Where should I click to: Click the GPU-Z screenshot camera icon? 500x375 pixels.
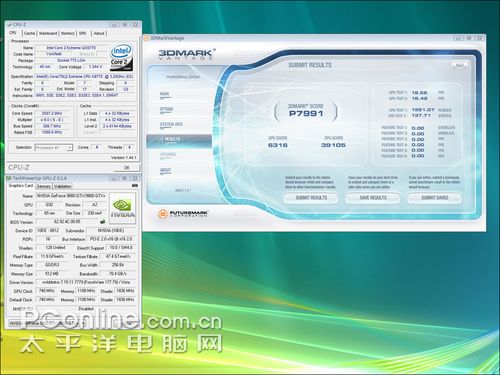[x=135, y=185]
